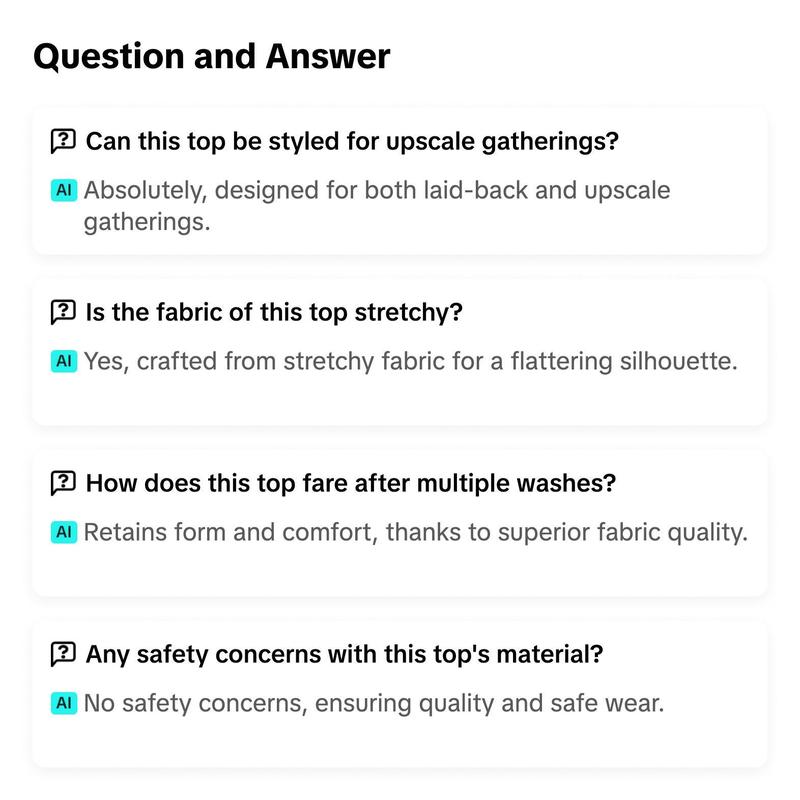Tap the AI badge before 'No safety concerns' answer
800x800 pixels.
coord(64,703)
